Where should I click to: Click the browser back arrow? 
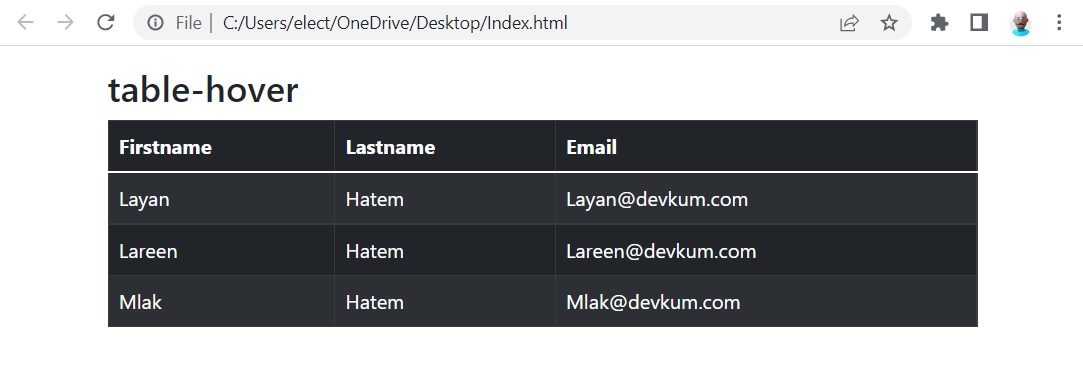pos(26,23)
